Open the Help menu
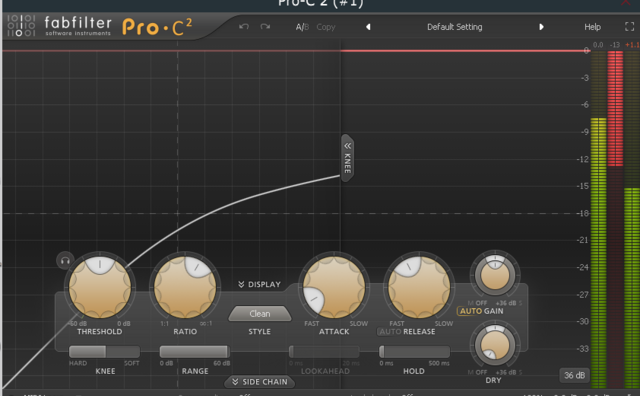The image size is (640, 396). tap(592, 27)
